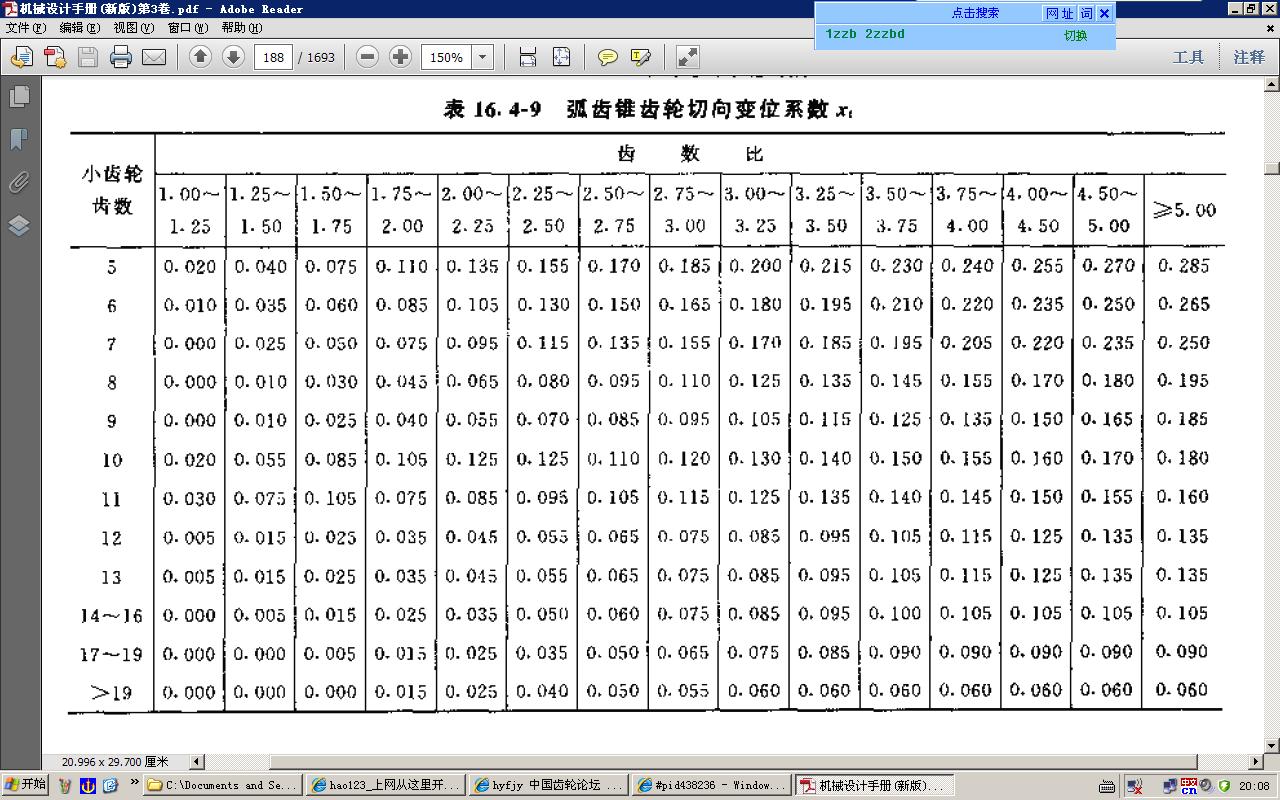Open the 文件 menu
1280x800 pixels.
pyautogui.click(x=25, y=28)
